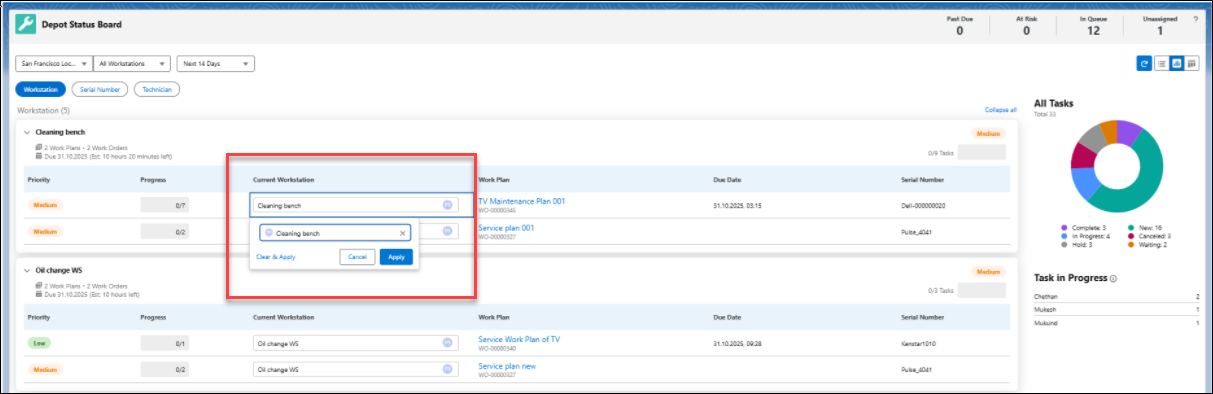The image size is (1213, 394).
Task: Select the Serial Number grouping pill
Action: (100, 89)
